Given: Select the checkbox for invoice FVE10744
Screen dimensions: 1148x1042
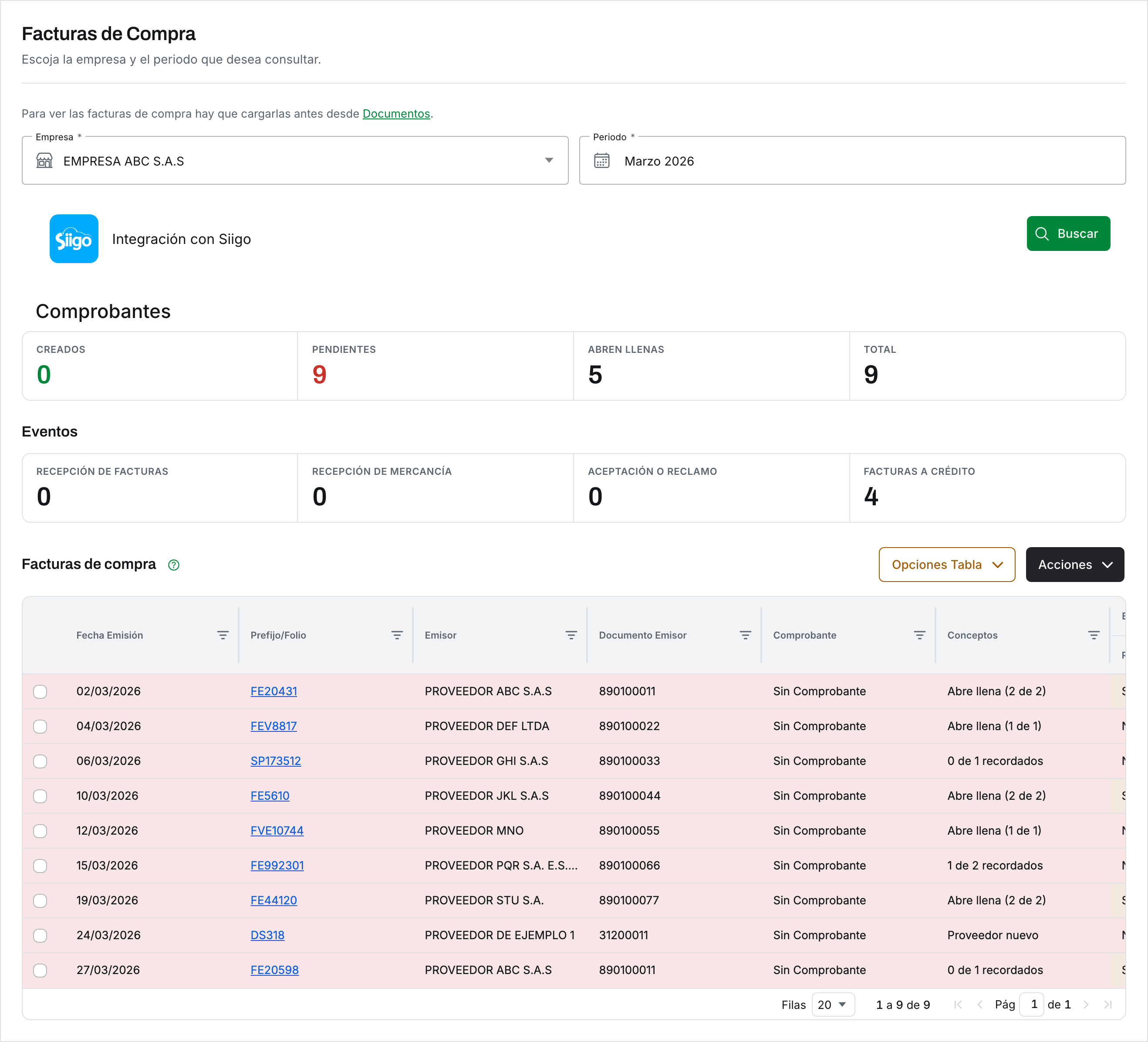Looking at the screenshot, I should [40, 831].
